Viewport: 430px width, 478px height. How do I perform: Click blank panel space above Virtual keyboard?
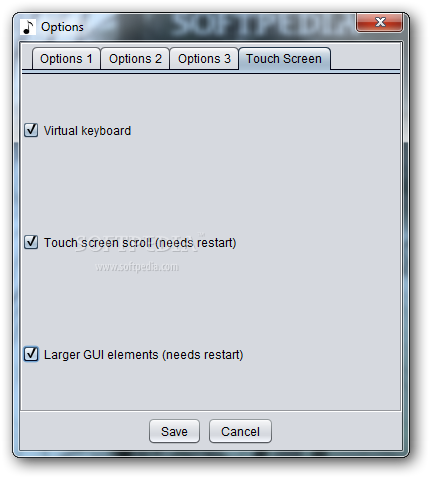pyautogui.click(x=210, y=98)
